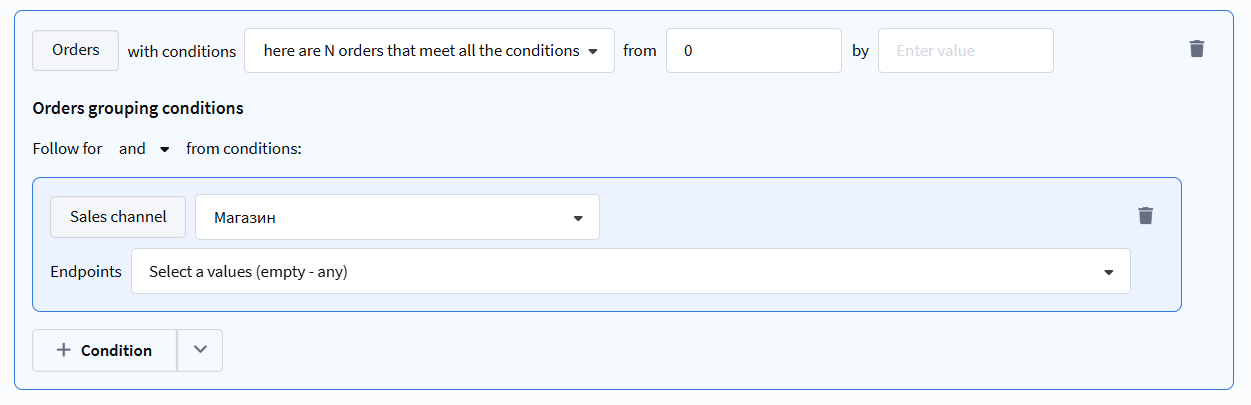Click the plus icon on Condition button

coord(64,350)
